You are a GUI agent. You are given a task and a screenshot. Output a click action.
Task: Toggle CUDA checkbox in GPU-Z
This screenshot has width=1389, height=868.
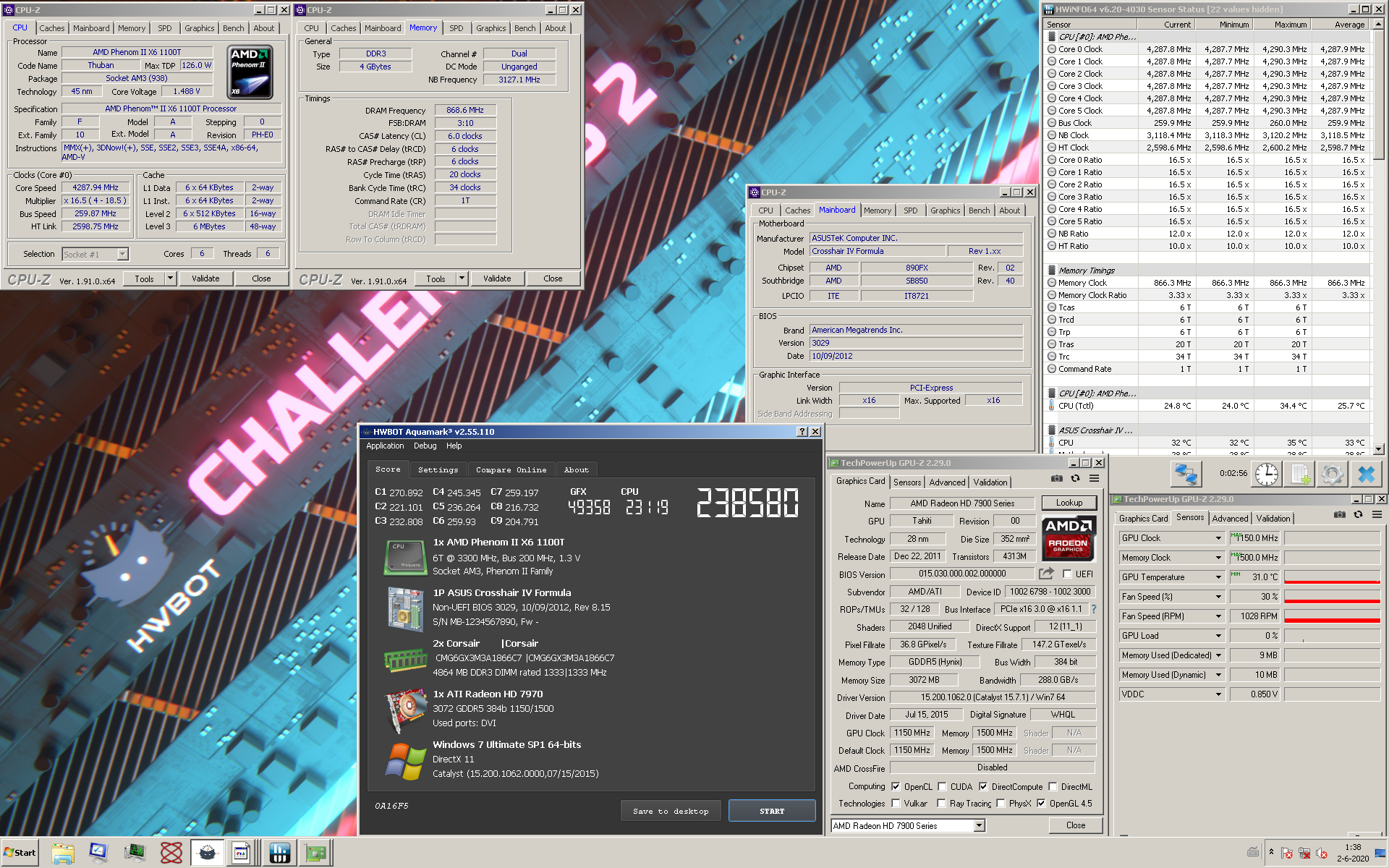942,787
